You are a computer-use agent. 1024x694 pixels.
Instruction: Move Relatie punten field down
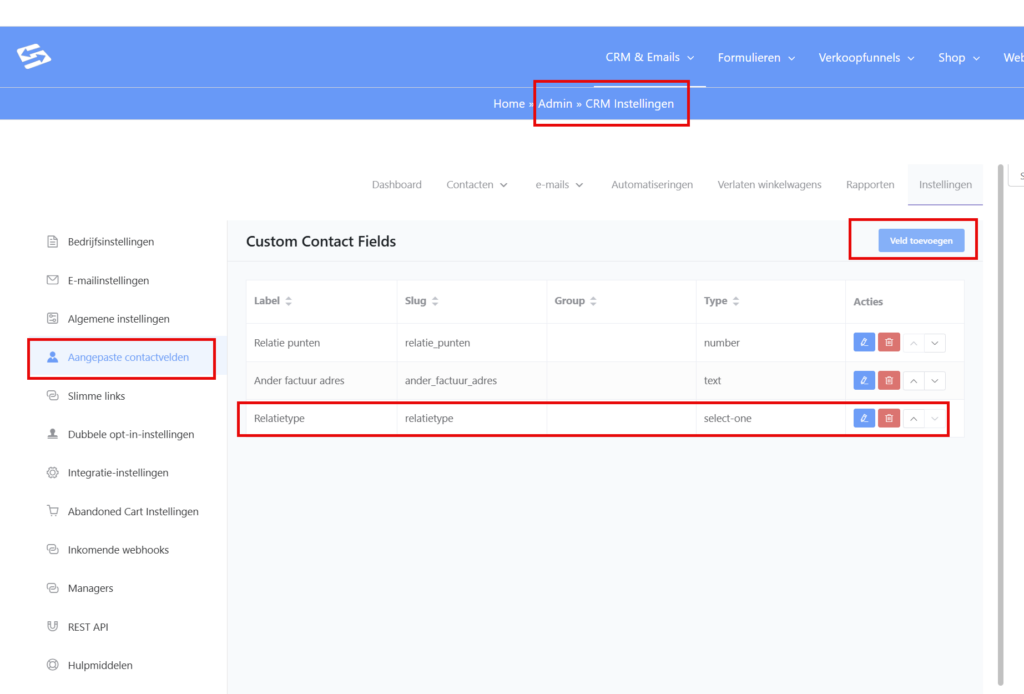pyautogui.click(x=935, y=343)
